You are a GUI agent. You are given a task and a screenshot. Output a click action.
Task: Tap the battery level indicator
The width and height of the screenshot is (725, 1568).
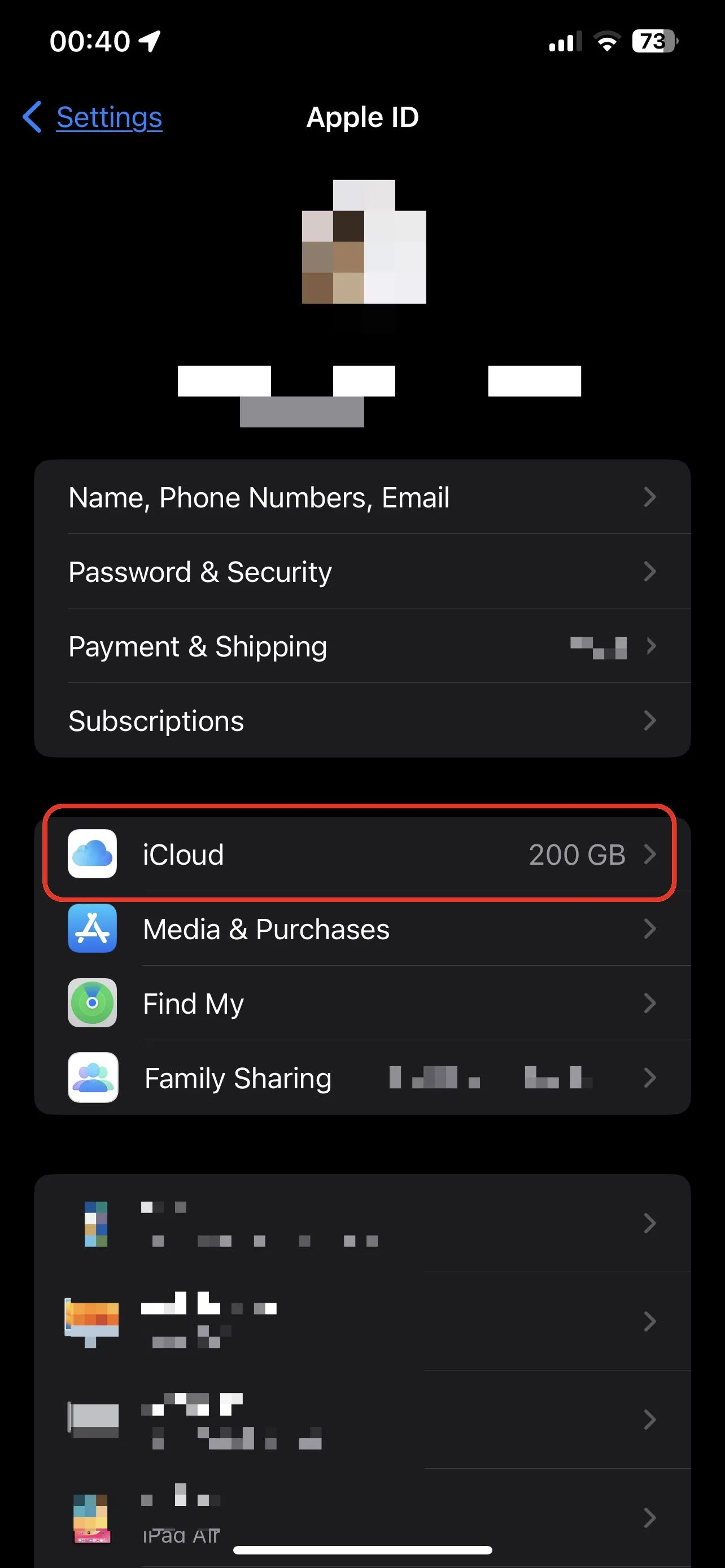click(x=654, y=41)
